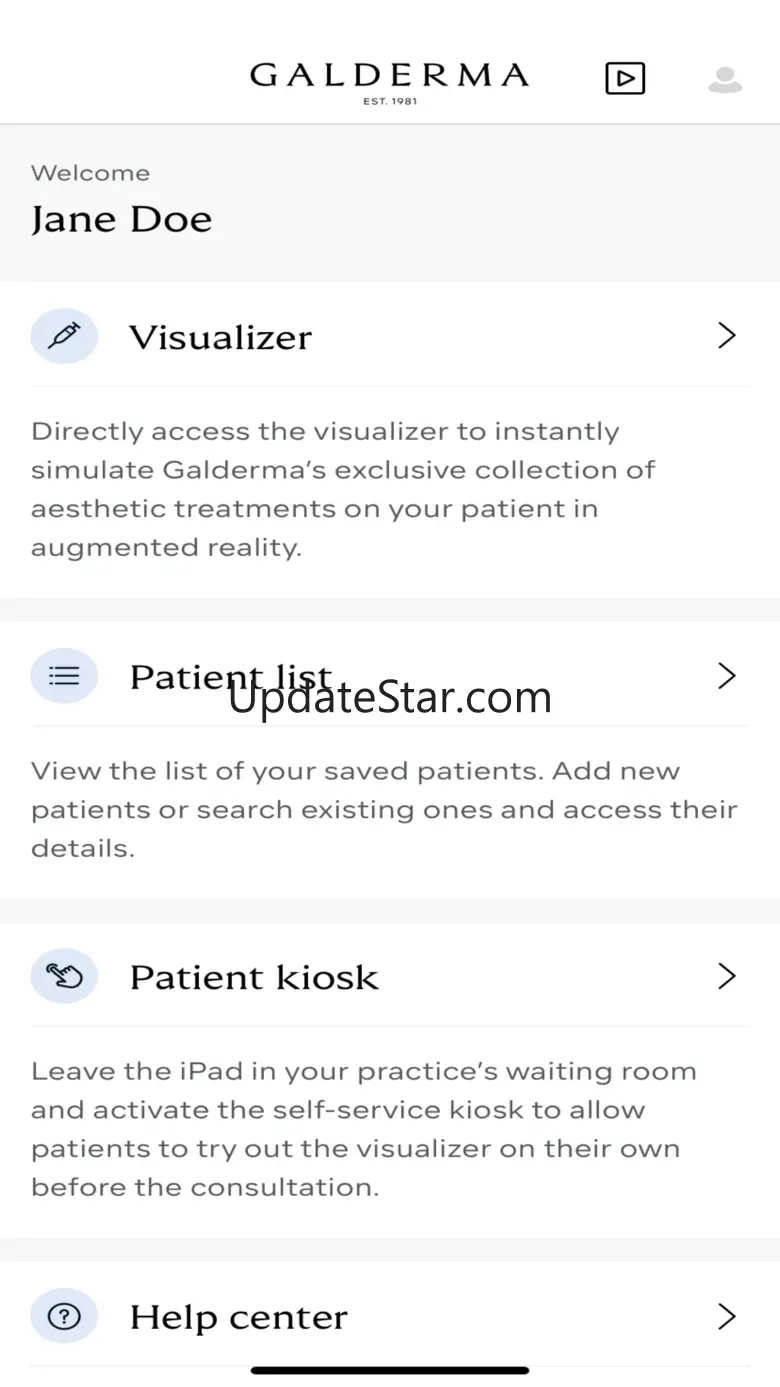Go to the Help center title
The width and height of the screenshot is (780, 1387).
tap(238, 1317)
